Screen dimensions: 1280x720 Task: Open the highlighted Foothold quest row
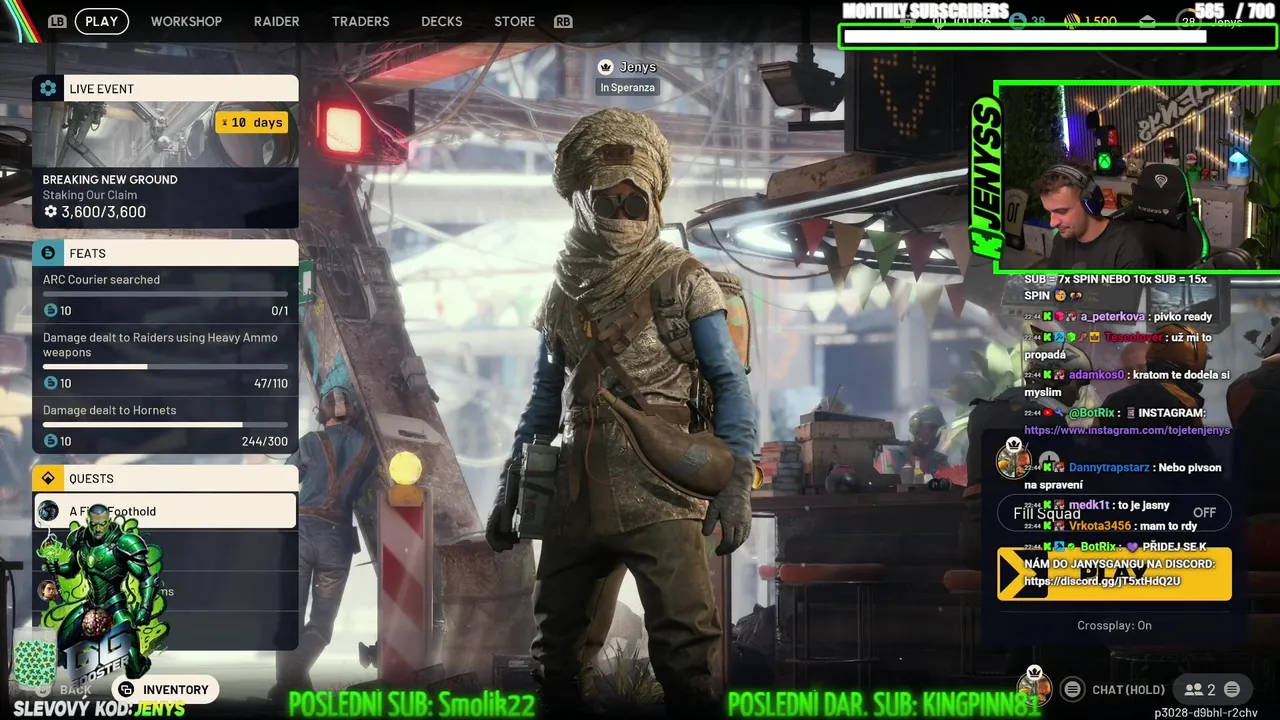tap(165, 511)
